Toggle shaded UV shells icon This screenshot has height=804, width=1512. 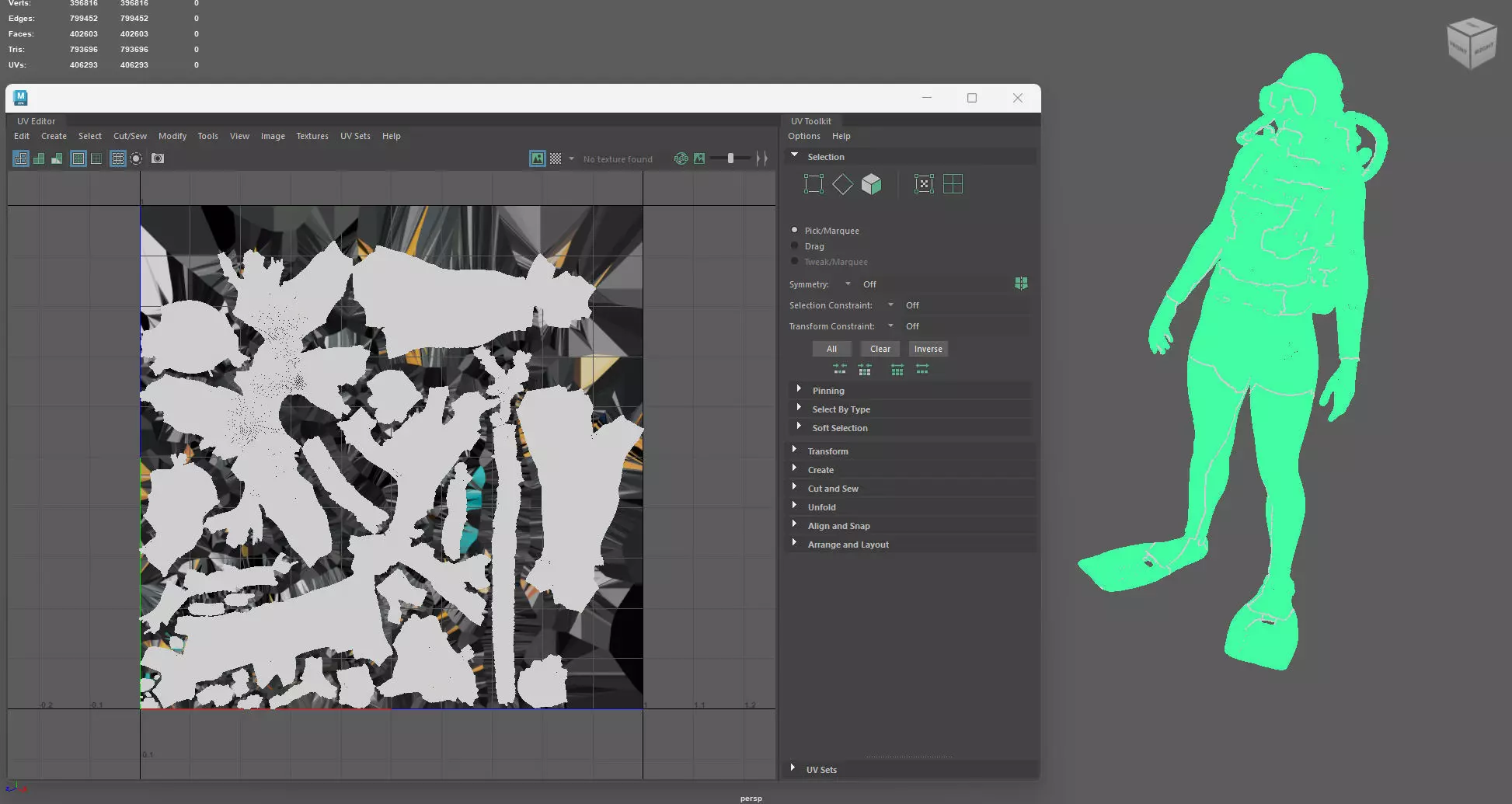click(39, 158)
